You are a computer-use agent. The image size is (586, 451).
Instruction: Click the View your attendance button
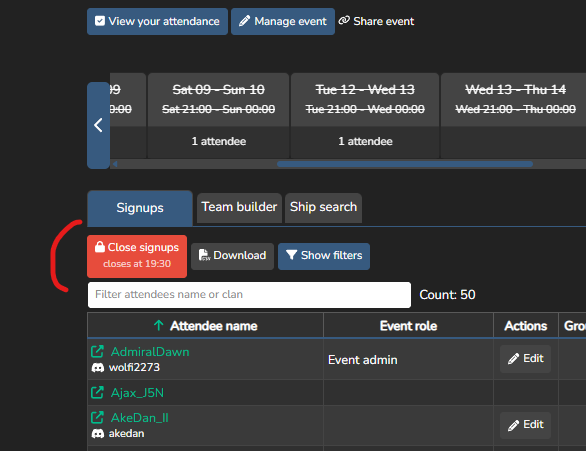coord(157,21)
